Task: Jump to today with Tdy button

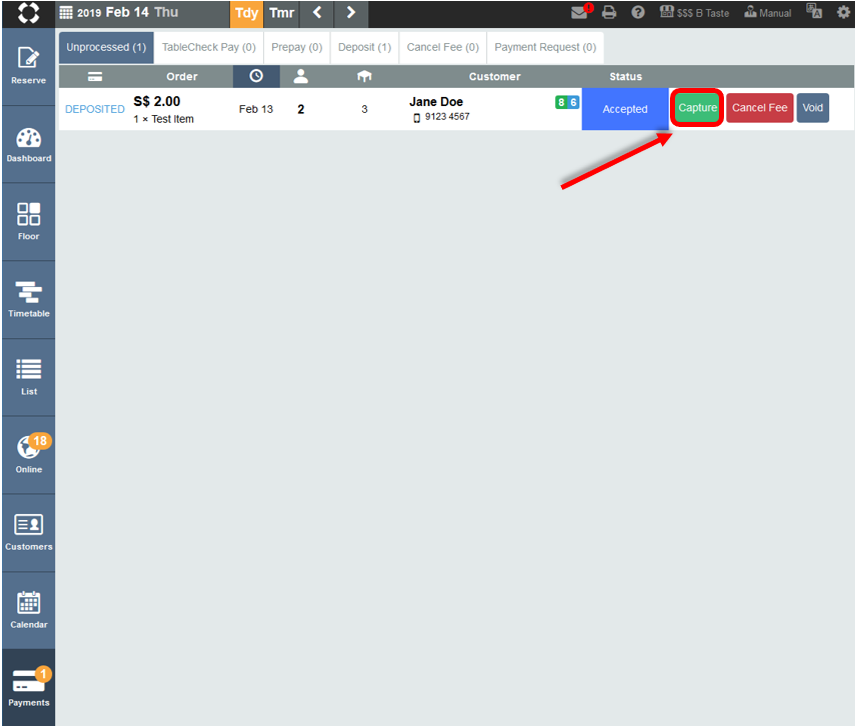Action: [x=247, y=13]
